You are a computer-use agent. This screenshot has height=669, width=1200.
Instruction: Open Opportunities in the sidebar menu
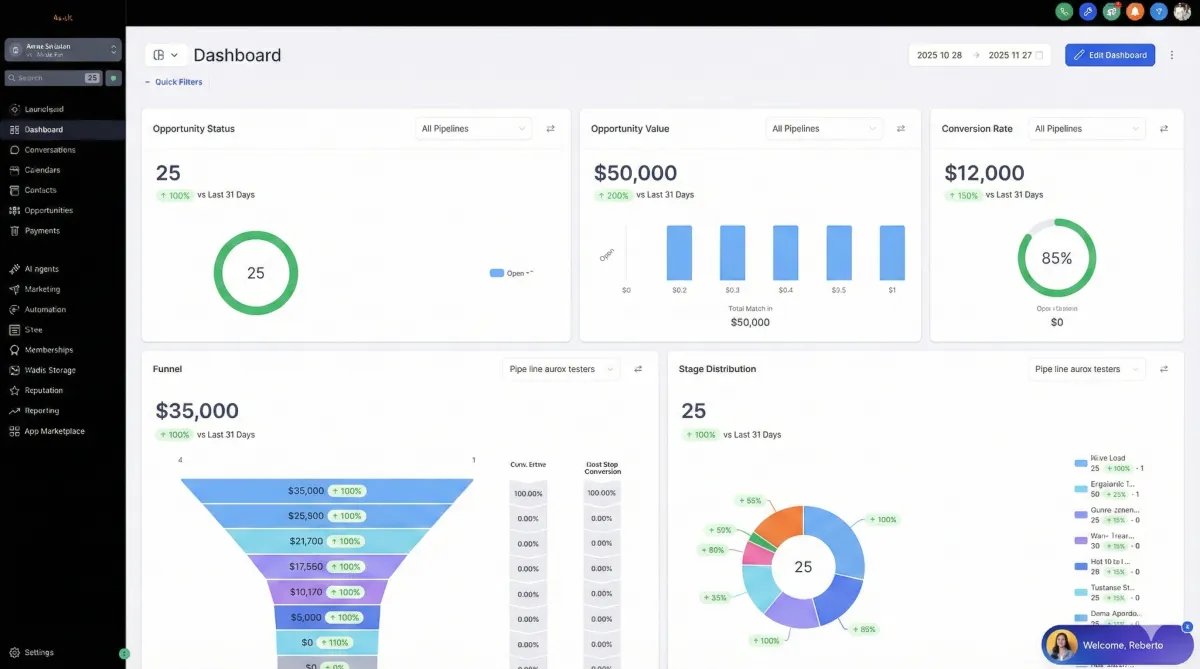[x=49, y=210]
